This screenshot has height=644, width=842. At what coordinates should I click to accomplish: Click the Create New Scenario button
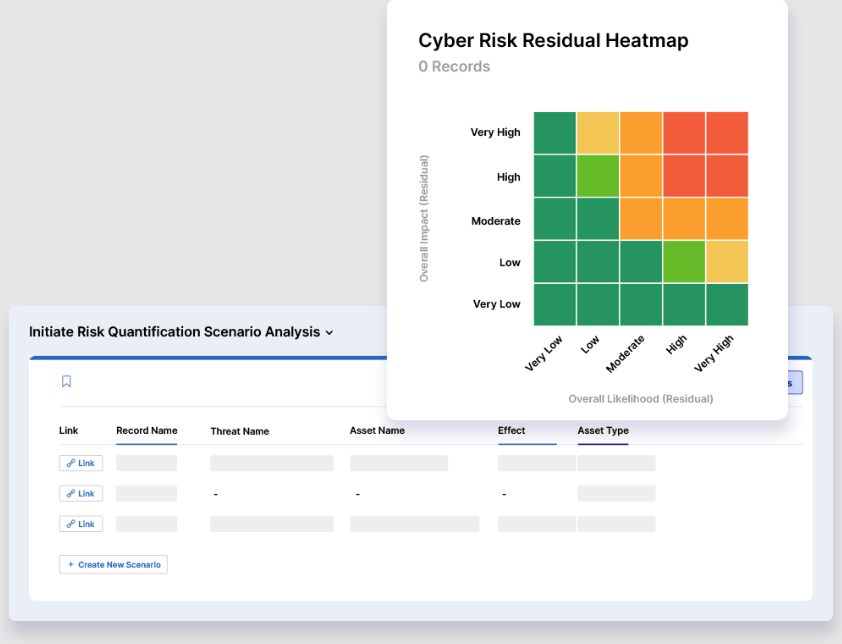click(113, 564)
